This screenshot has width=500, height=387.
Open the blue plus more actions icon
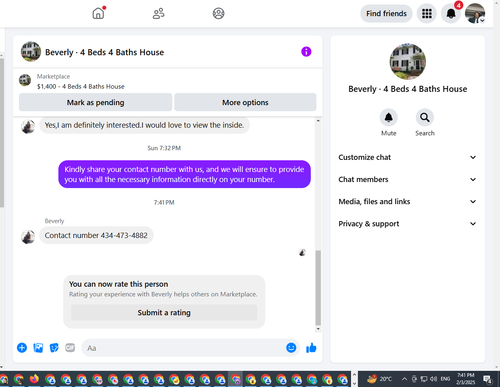(22, 348)
